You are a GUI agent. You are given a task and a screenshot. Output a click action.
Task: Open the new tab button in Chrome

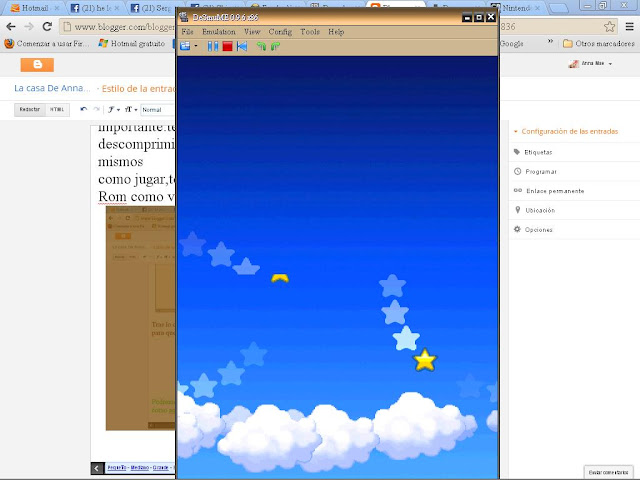click(559, 8)
